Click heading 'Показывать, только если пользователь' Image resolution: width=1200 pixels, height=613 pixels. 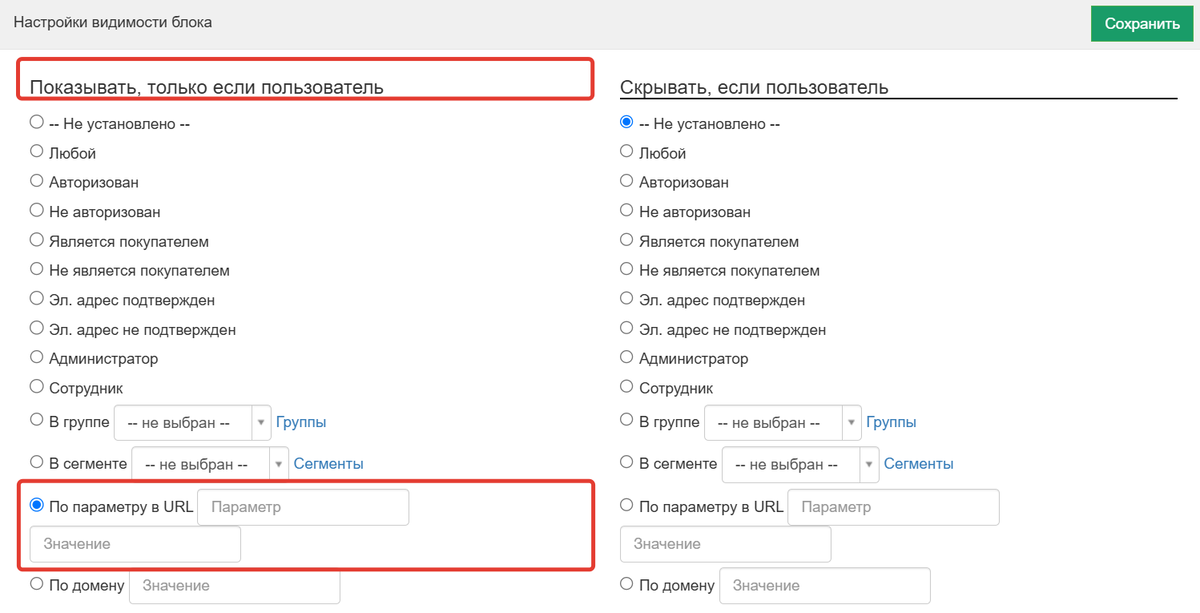click(207, 88)
